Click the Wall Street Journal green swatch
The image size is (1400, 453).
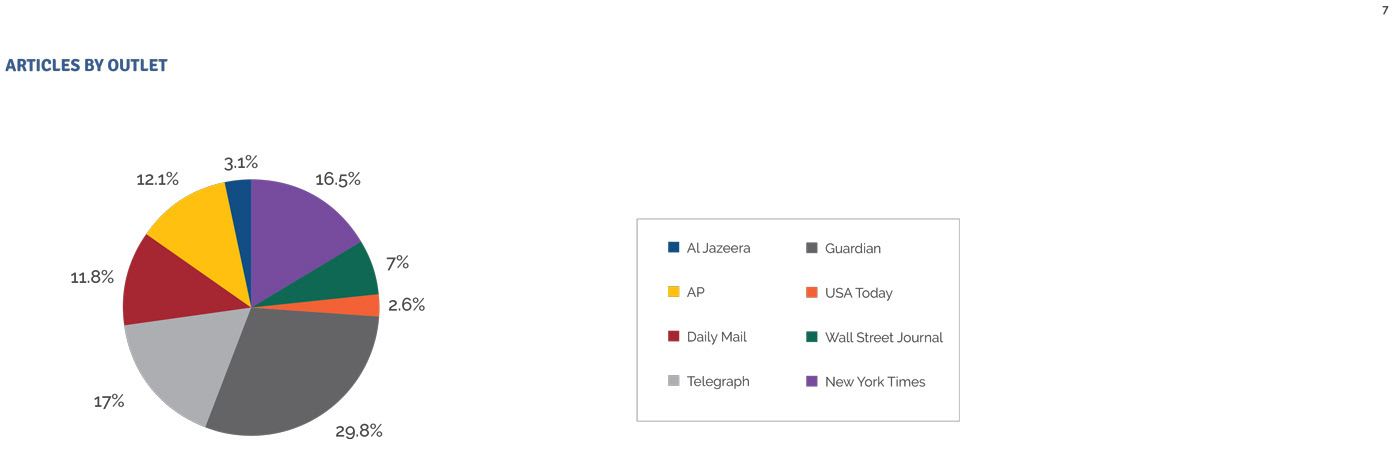(812, 337)
